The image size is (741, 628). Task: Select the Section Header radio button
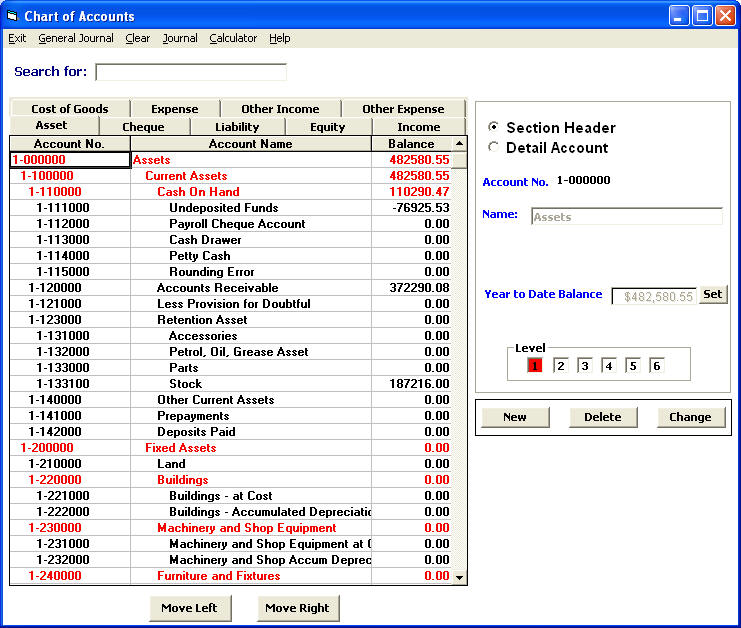493,128
